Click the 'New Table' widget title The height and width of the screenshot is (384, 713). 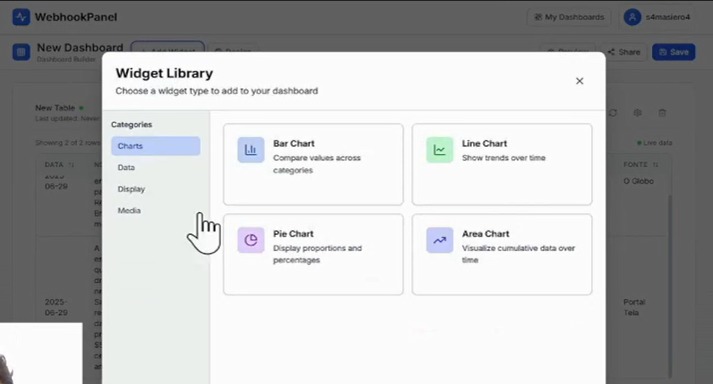click(55, 108)
